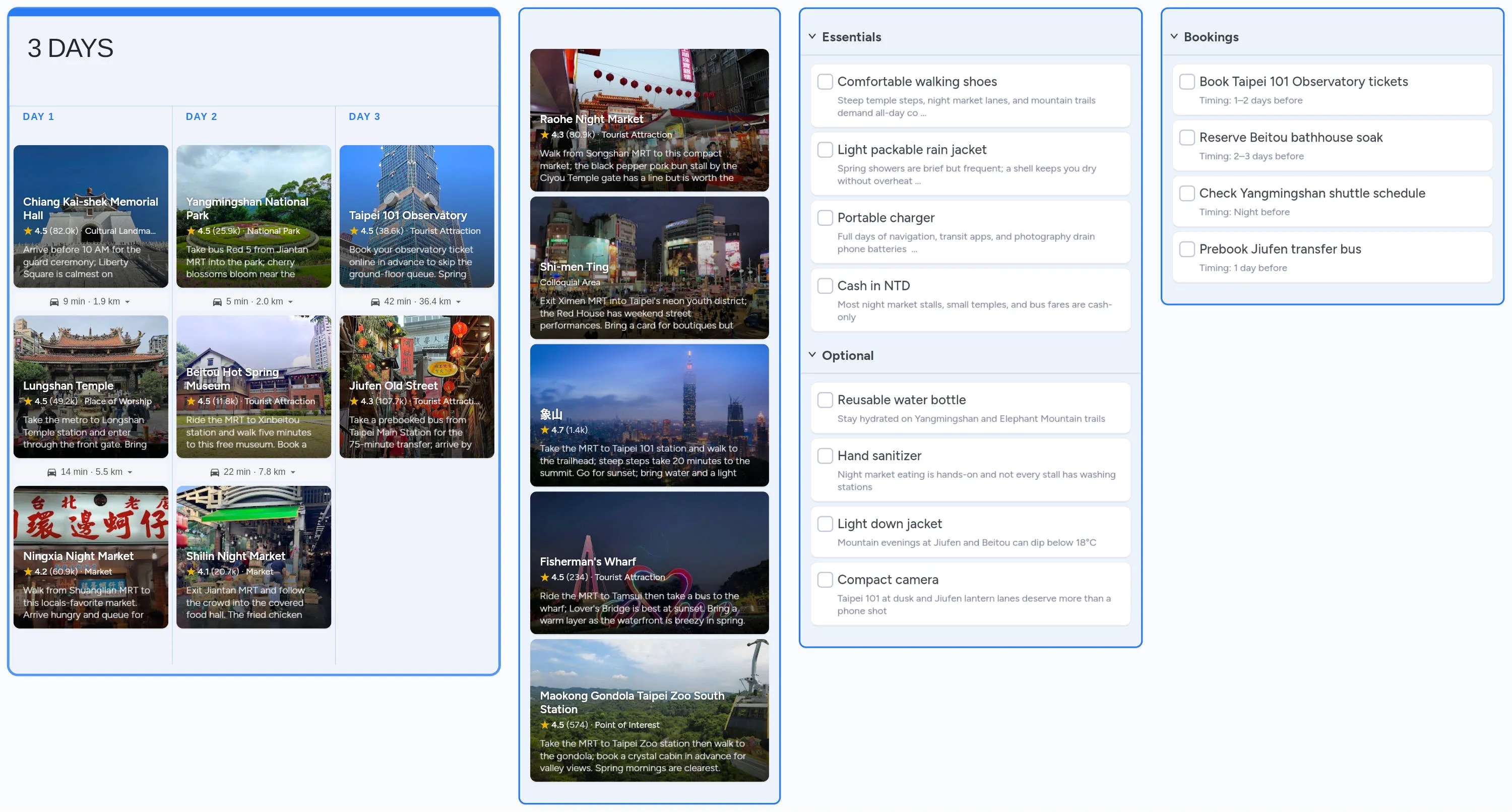Viewport: 1512px width, 812px height.
Task: Open Shi-men Ting card
Action: click(649, 268)
